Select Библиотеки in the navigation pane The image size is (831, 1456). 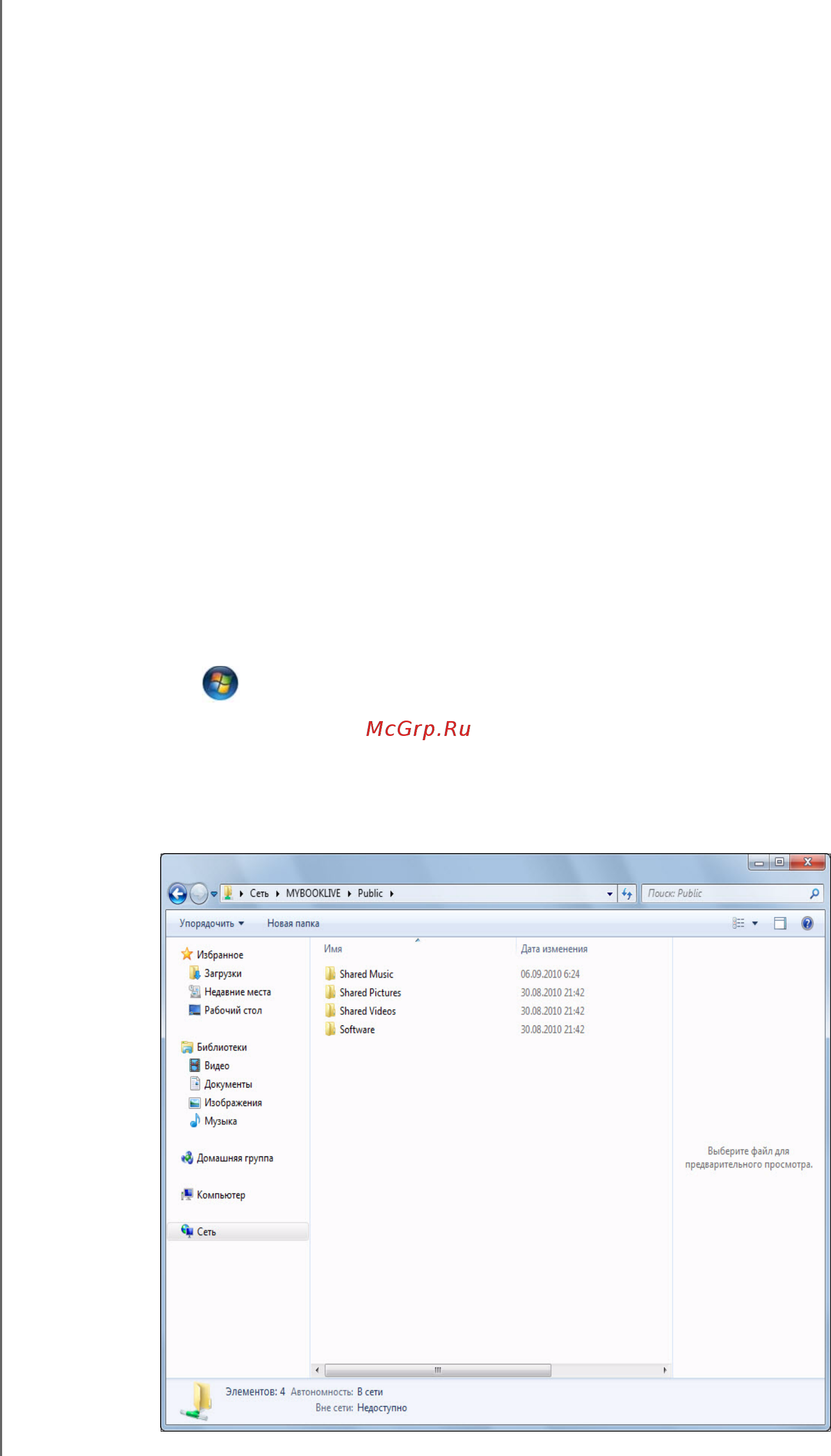point(222,1048)
